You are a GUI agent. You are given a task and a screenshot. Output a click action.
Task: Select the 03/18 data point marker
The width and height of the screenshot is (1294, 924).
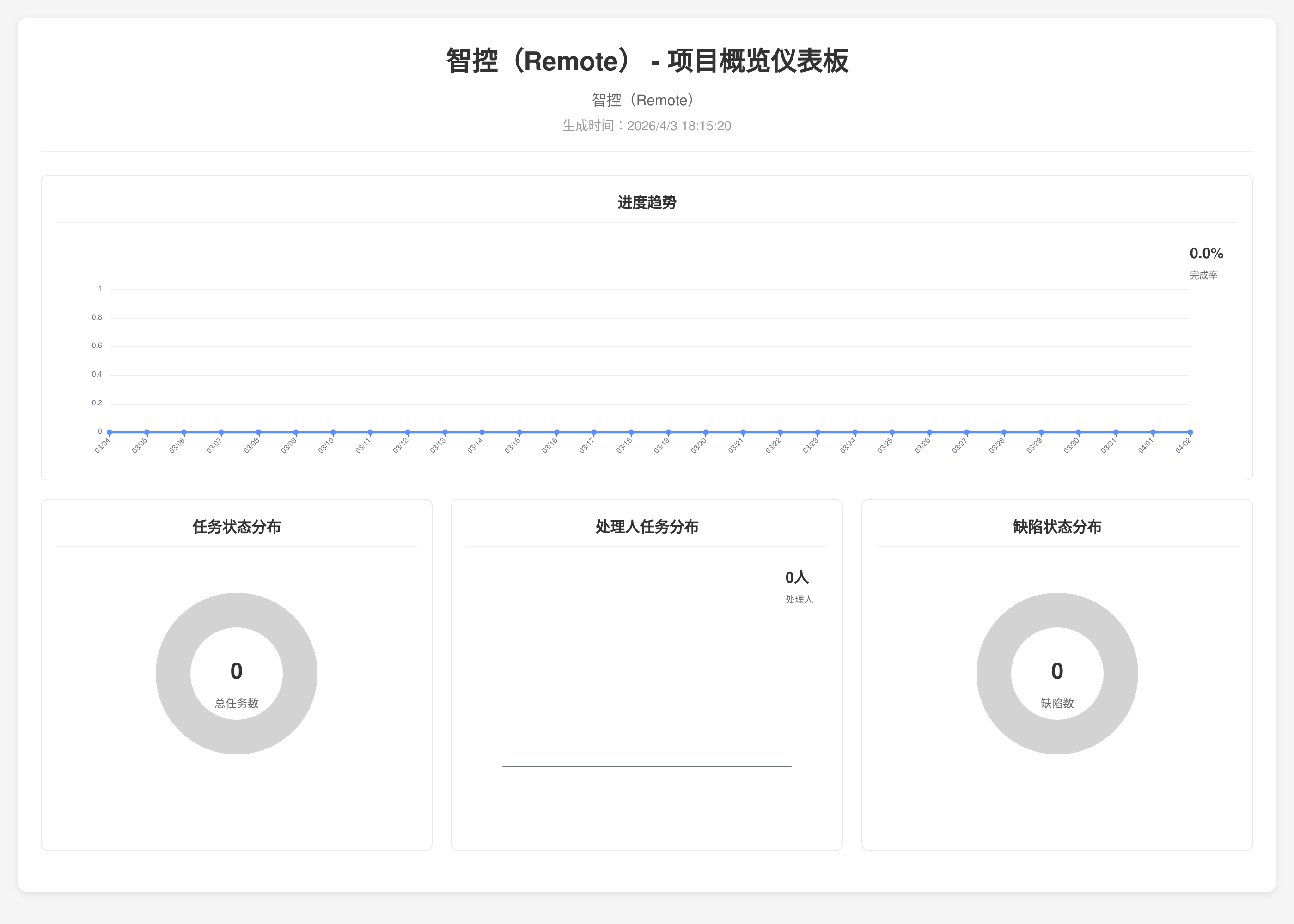[631, 432]
